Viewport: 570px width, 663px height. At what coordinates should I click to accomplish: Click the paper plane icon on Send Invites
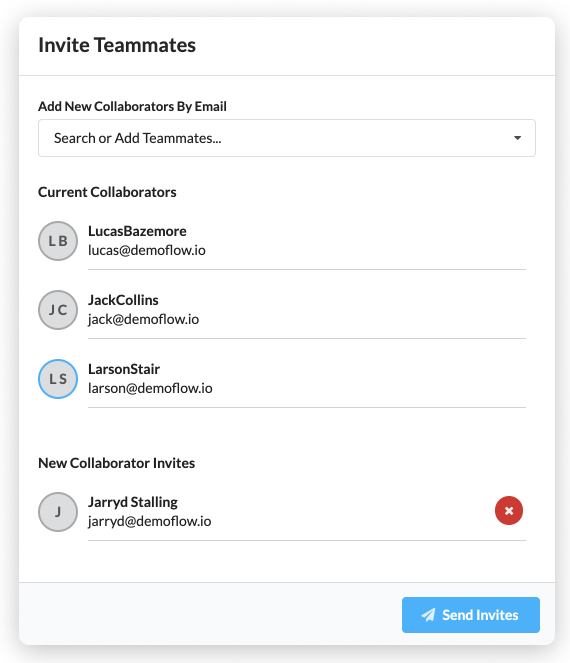pos(428,615)
